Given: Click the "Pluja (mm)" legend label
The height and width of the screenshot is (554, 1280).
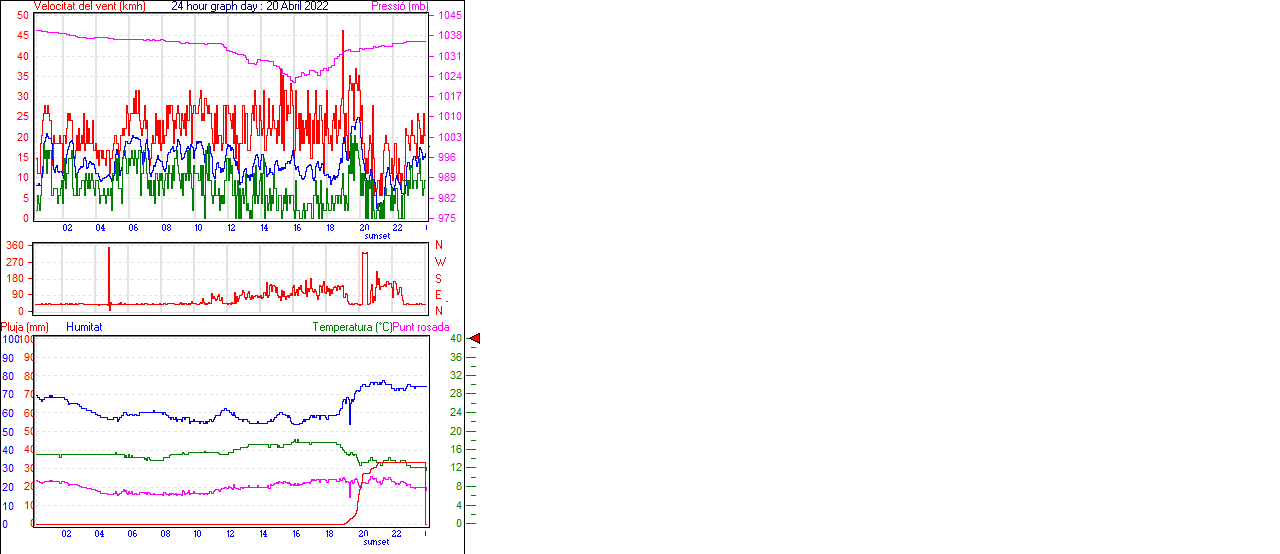Looking at the screenshot, I should (25, 327).
